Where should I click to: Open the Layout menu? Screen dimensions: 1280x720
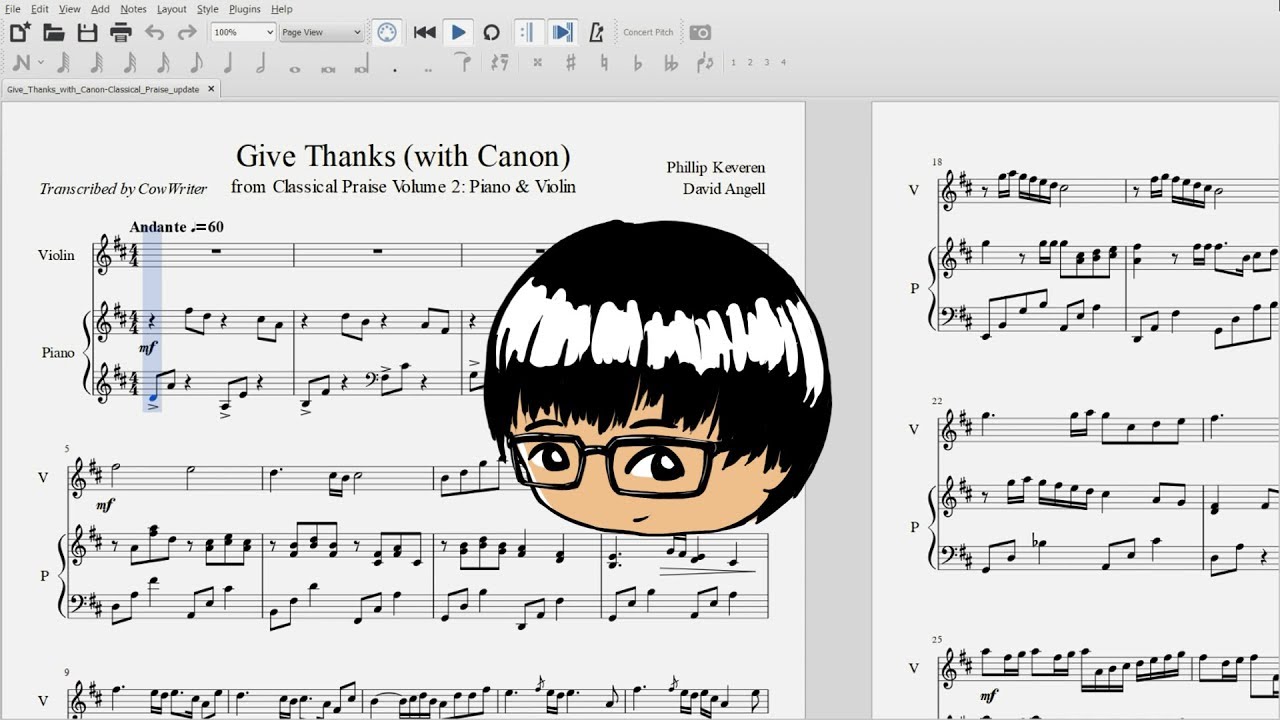pos(172,9)
